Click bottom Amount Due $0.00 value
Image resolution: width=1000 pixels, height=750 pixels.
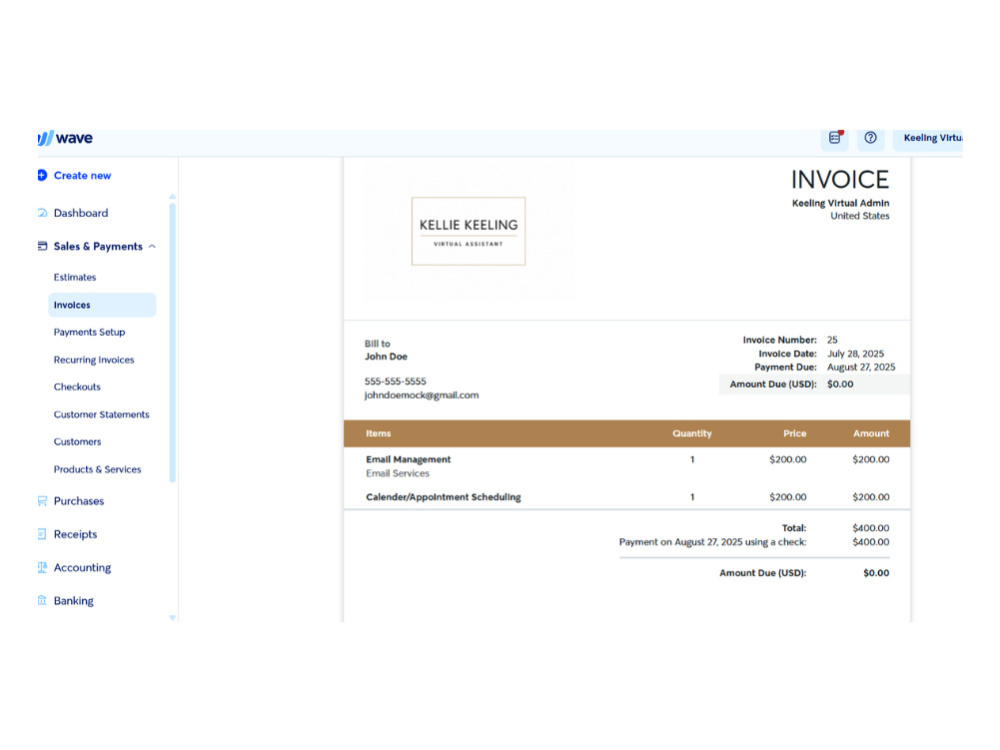point(876,573)
